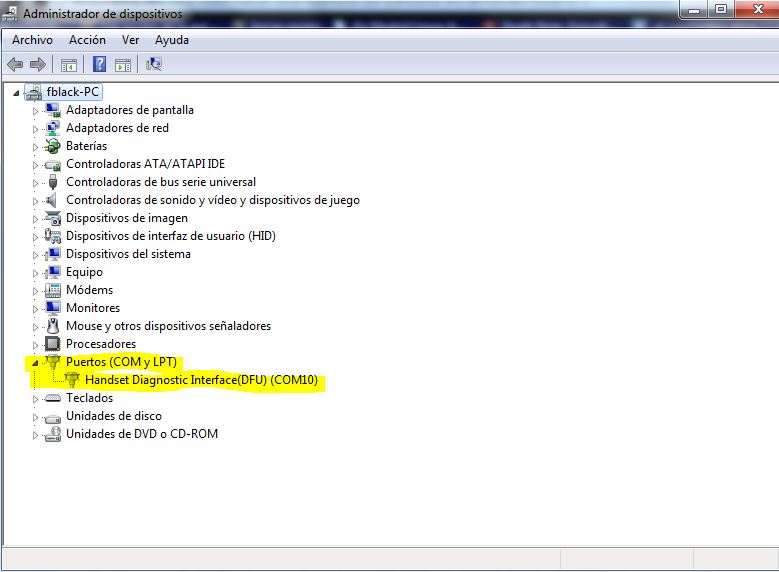This screenshot has width=779, height=572.
Task: Click the Procesadores device icon
Action: [53, 344]
